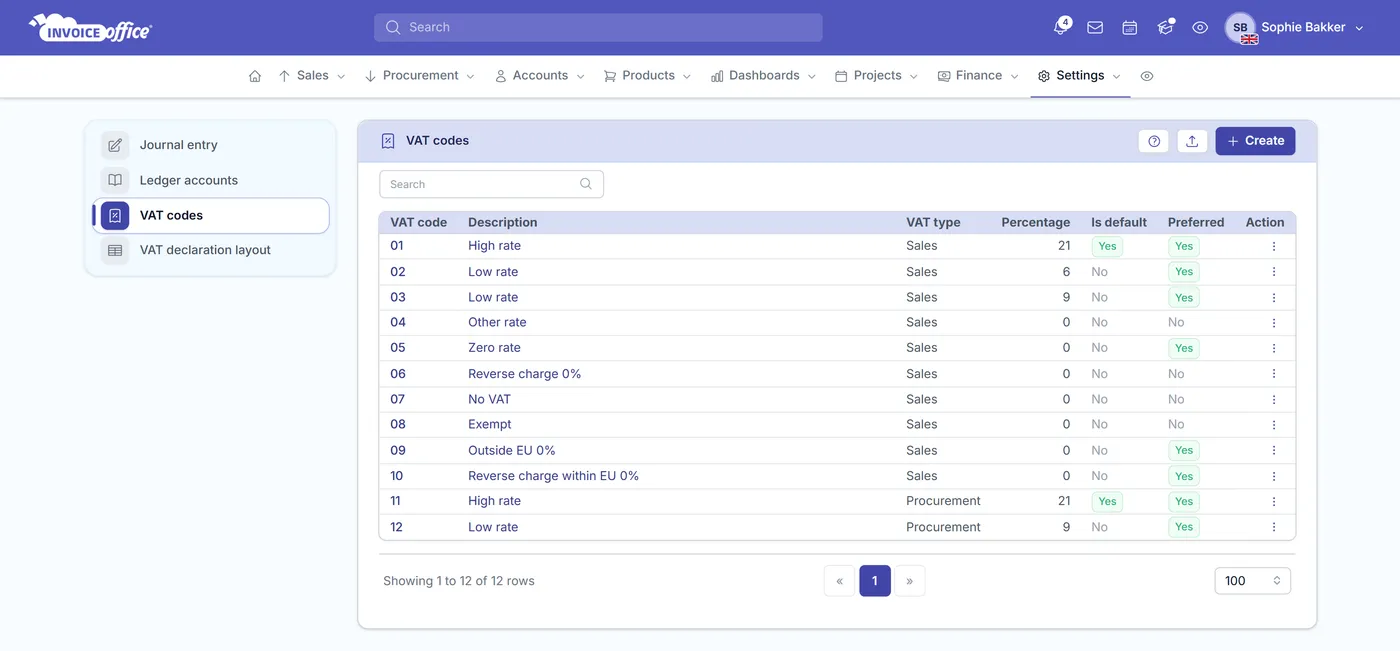Click 'Exempt' description in row 08
1400x651 pixels.
point(490,425)
